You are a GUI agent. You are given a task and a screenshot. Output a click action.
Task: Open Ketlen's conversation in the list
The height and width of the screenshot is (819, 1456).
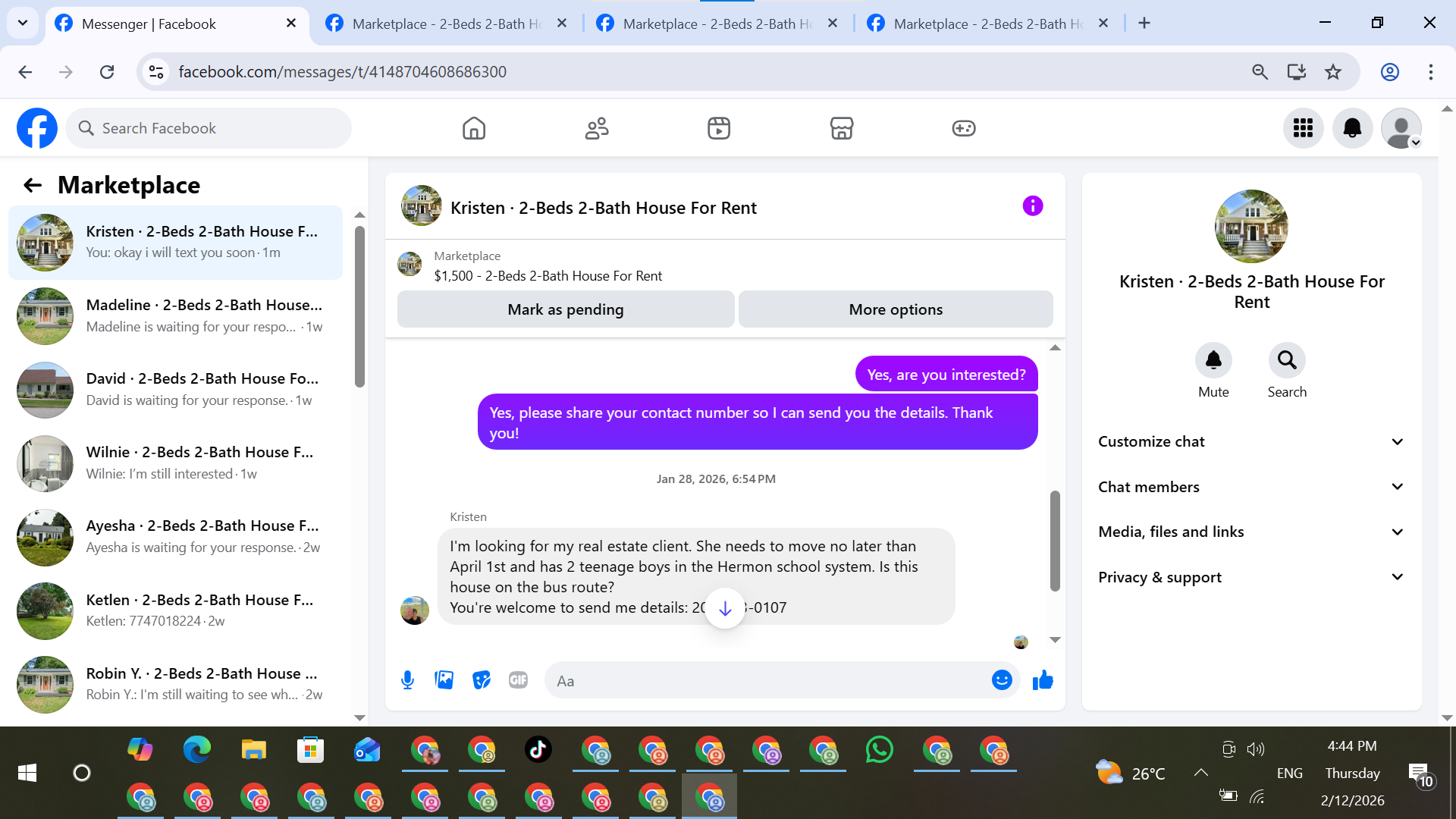coord(176,610)
